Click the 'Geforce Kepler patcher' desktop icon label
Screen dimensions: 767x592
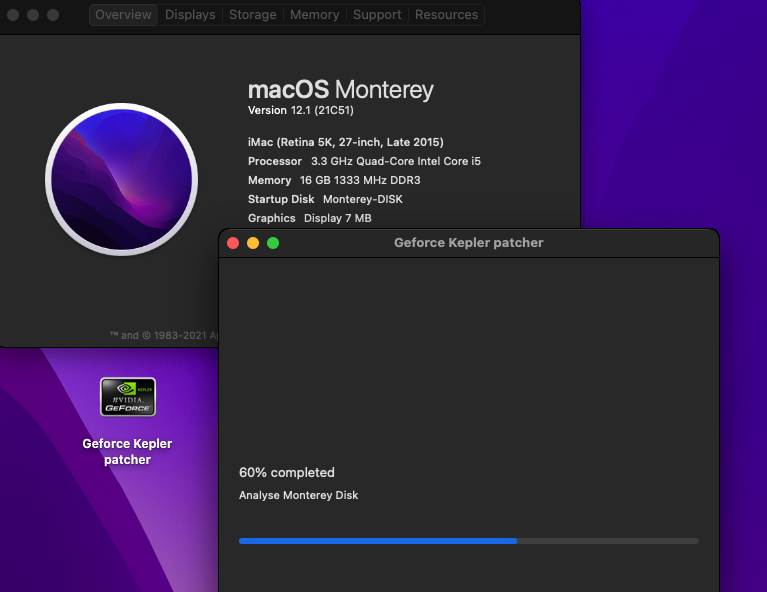tap(127, 452)
